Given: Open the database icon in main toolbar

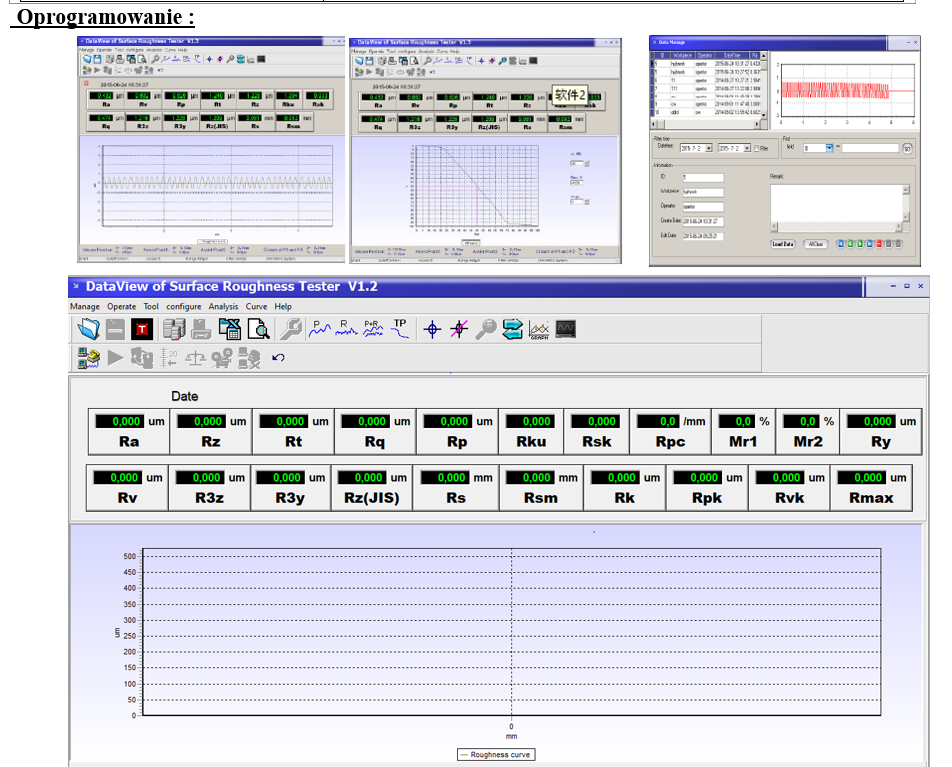Looking at the screenshot, I should [x=173, y=329].
